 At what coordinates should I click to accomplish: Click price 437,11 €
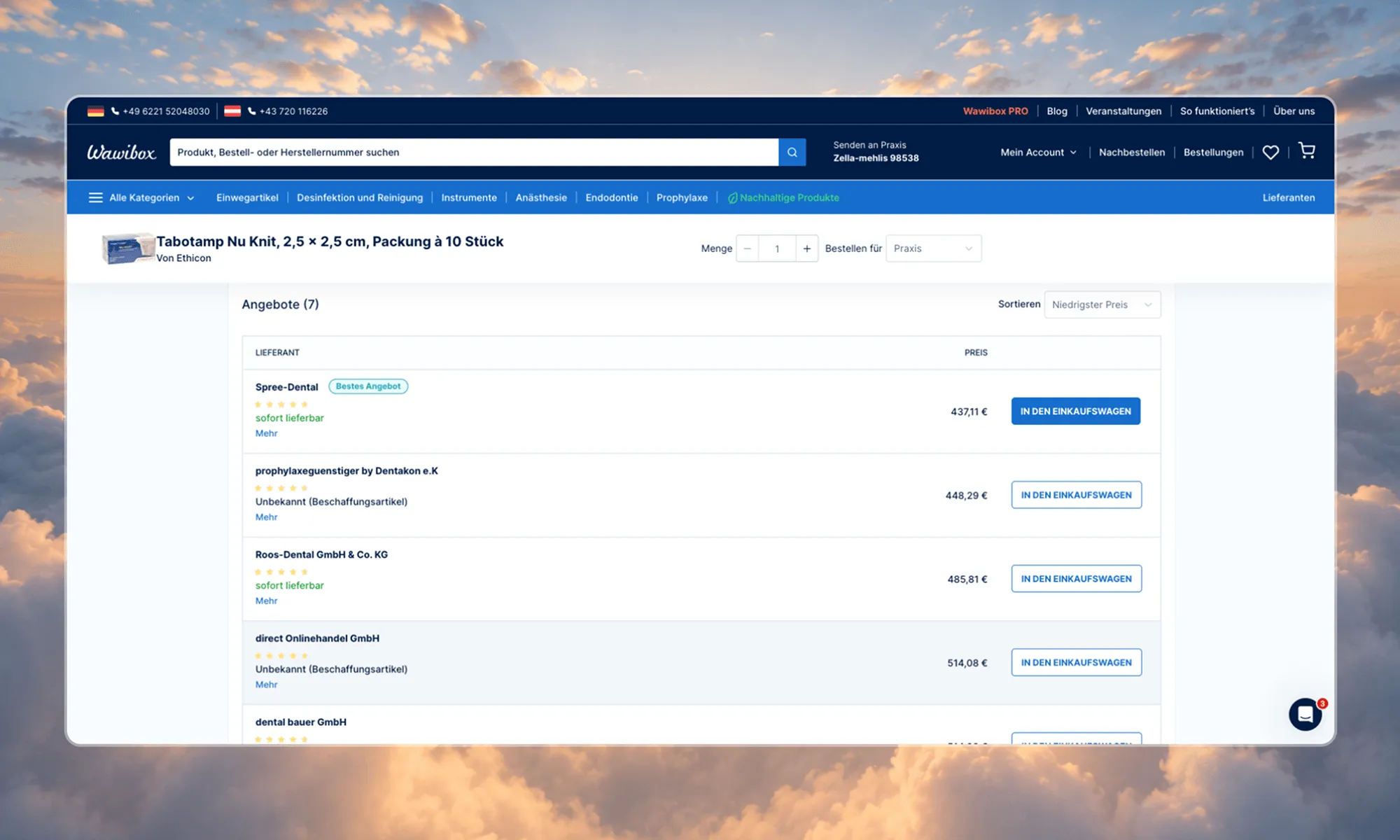[969, 412]
